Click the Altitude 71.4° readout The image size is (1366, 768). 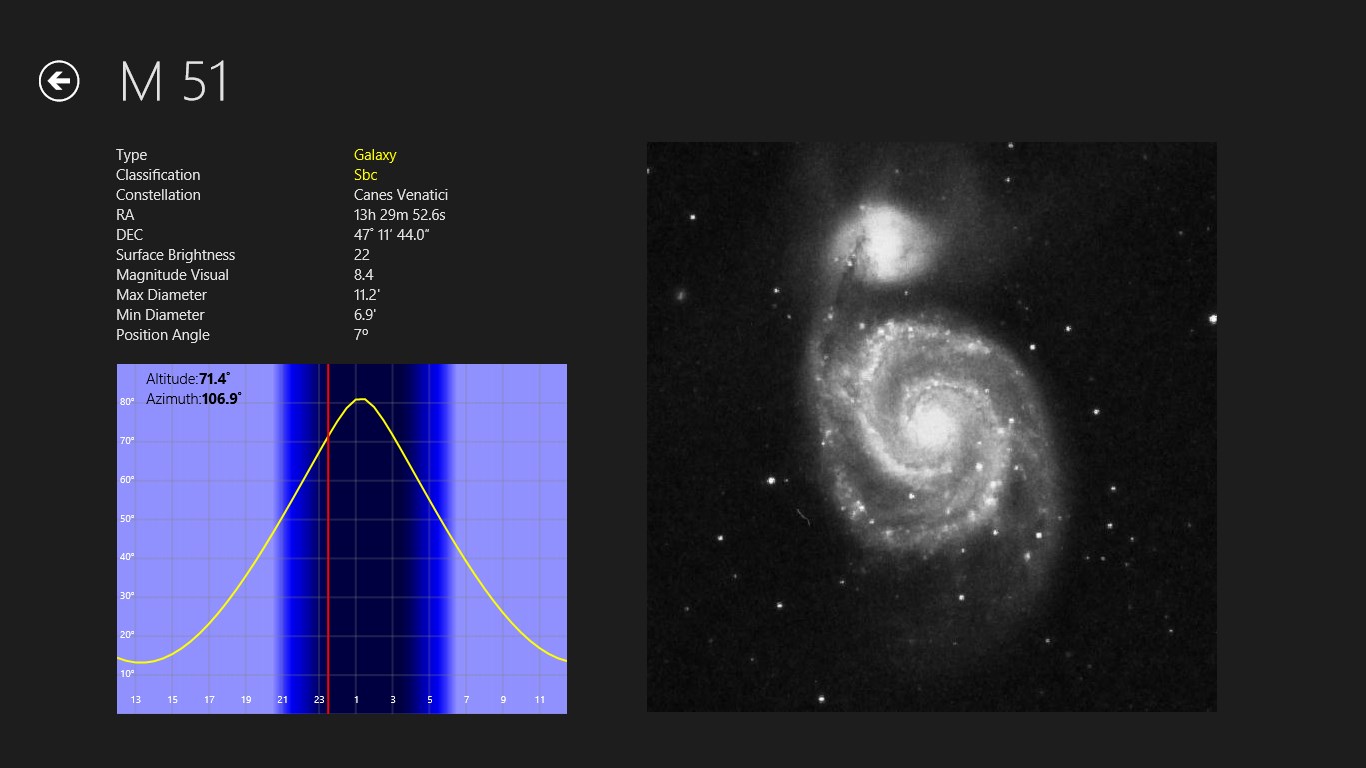tap(188, 379)
